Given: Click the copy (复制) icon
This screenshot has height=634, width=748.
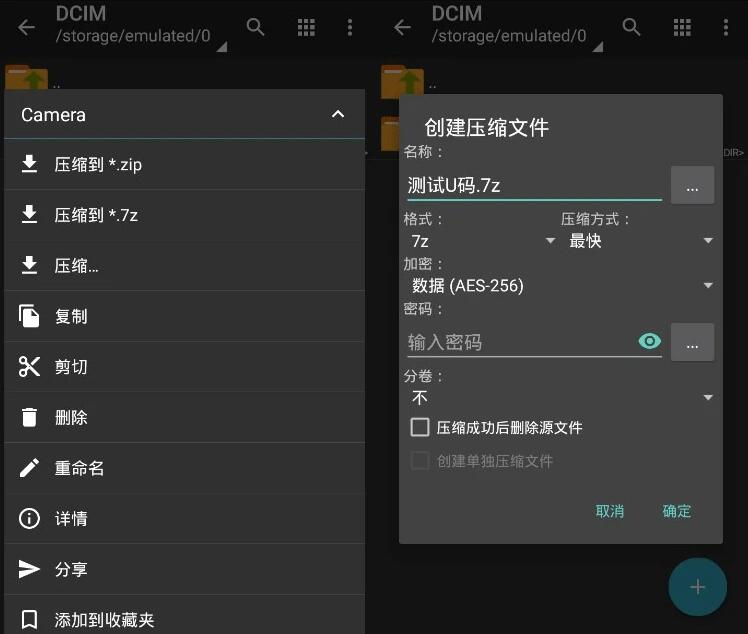Looking at the screenshot, I should pos(29,316).
